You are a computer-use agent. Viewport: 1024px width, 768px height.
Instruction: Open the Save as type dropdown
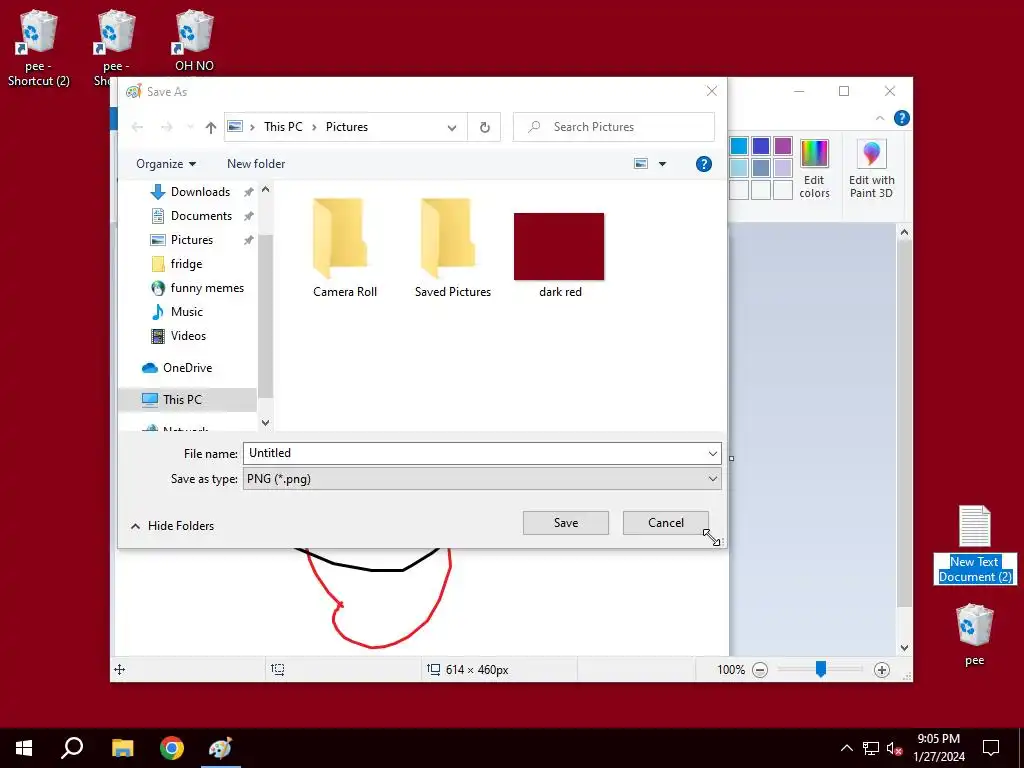[482, 479]
